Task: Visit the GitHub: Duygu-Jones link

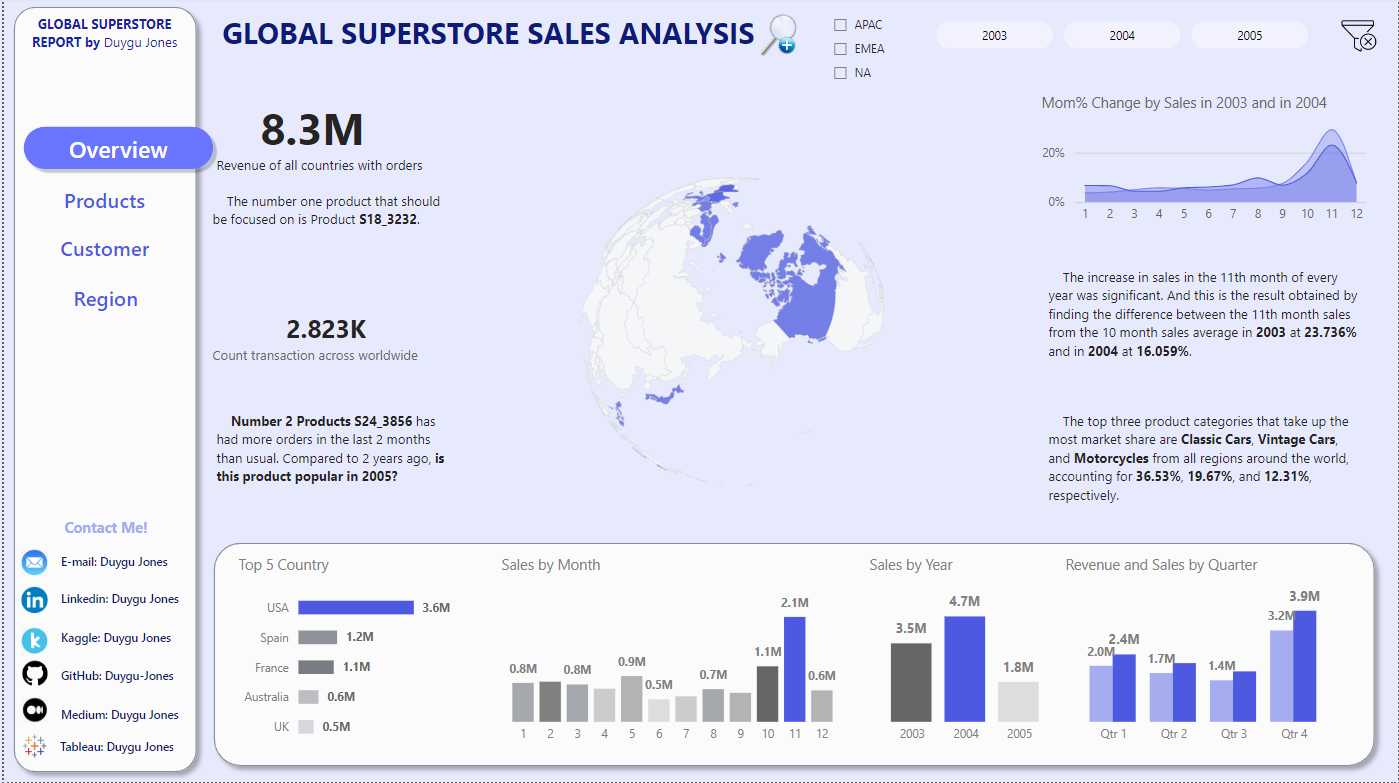Action: [x=117, y=676]
